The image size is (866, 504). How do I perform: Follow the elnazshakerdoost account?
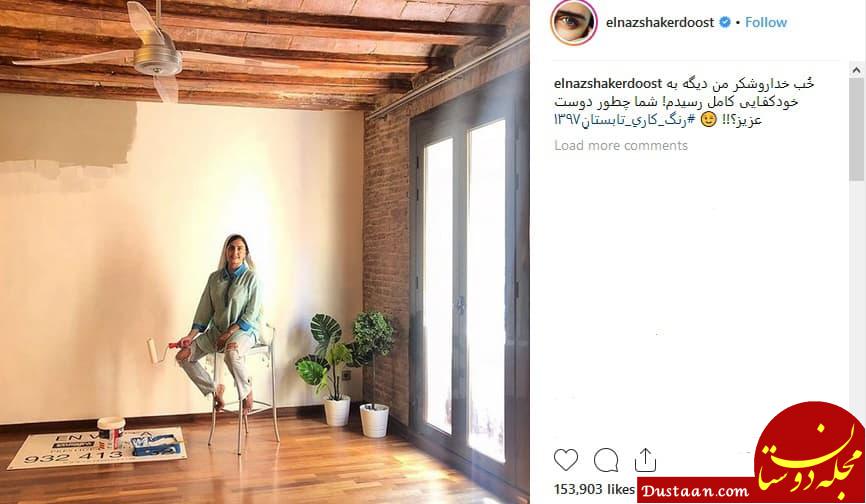765,23
